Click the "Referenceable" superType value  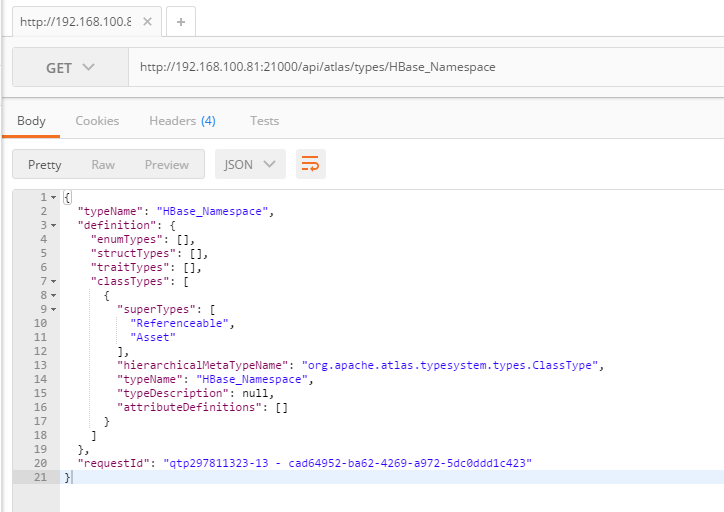[x=179, y=323]
